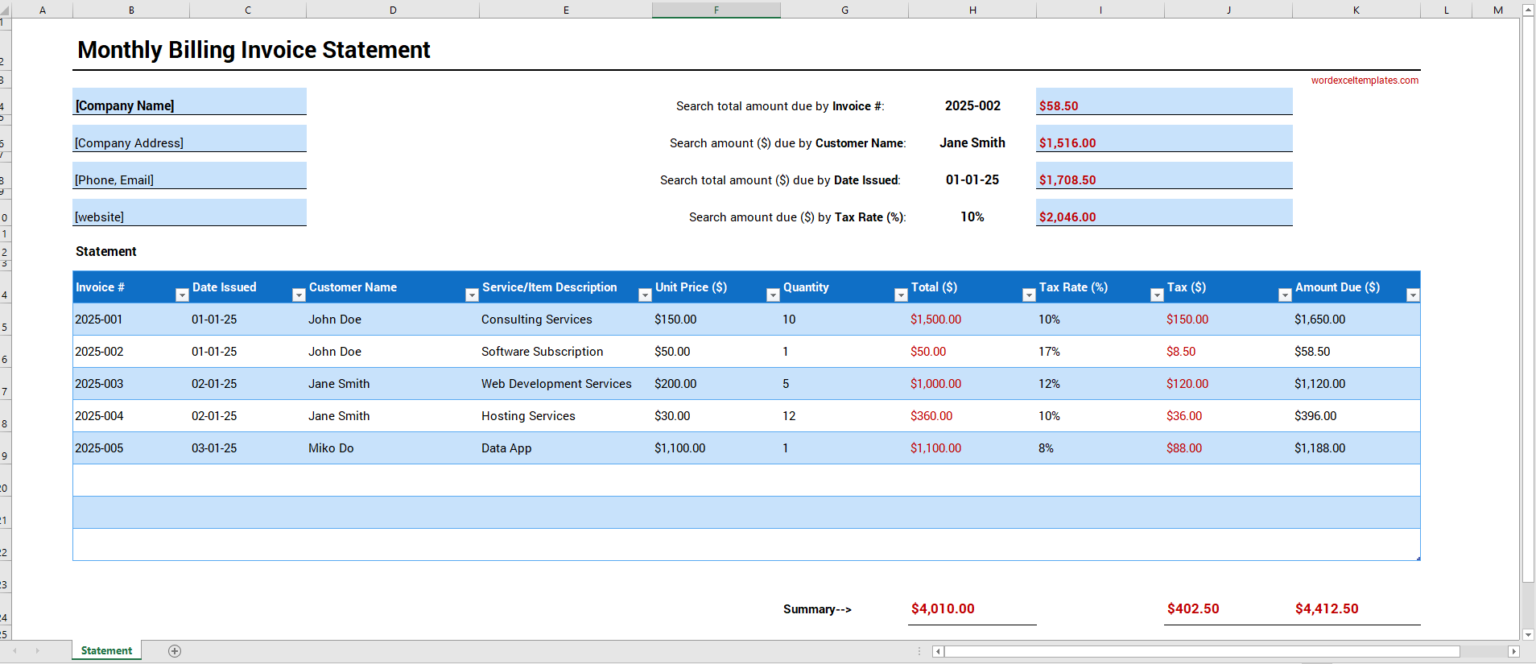The height and width of the screenshot is (664, 1536).
Task: Open the Invoice # filter dropdown
Action: pyautogui.click(x=181, y=295)
